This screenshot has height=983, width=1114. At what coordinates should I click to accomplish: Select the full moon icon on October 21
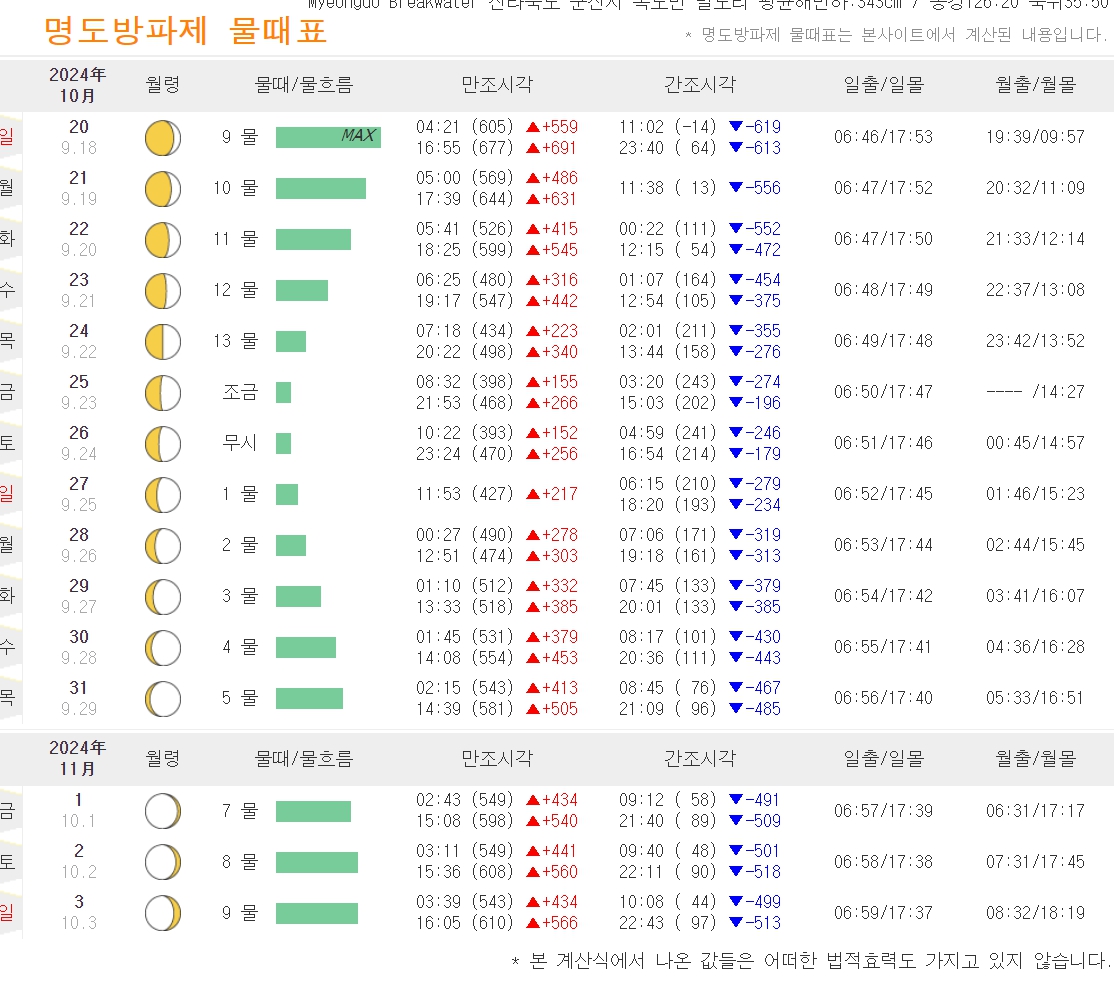click(161, 188)
